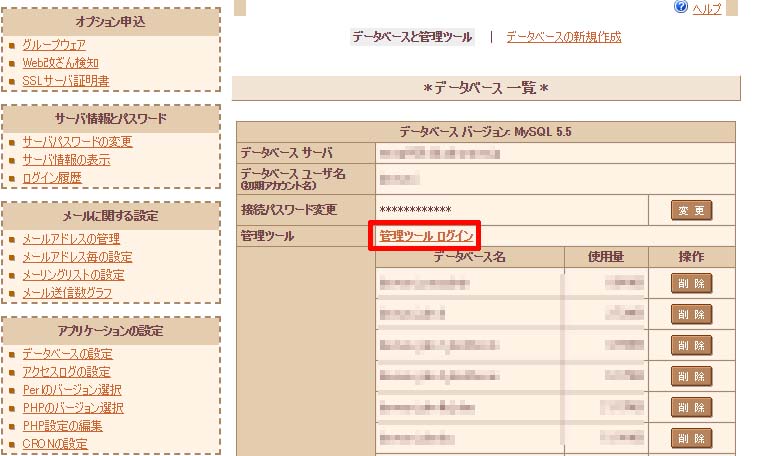Click the first 削除 button in database list
Viewport: 765px width, 456px height.
coord(691,283)
